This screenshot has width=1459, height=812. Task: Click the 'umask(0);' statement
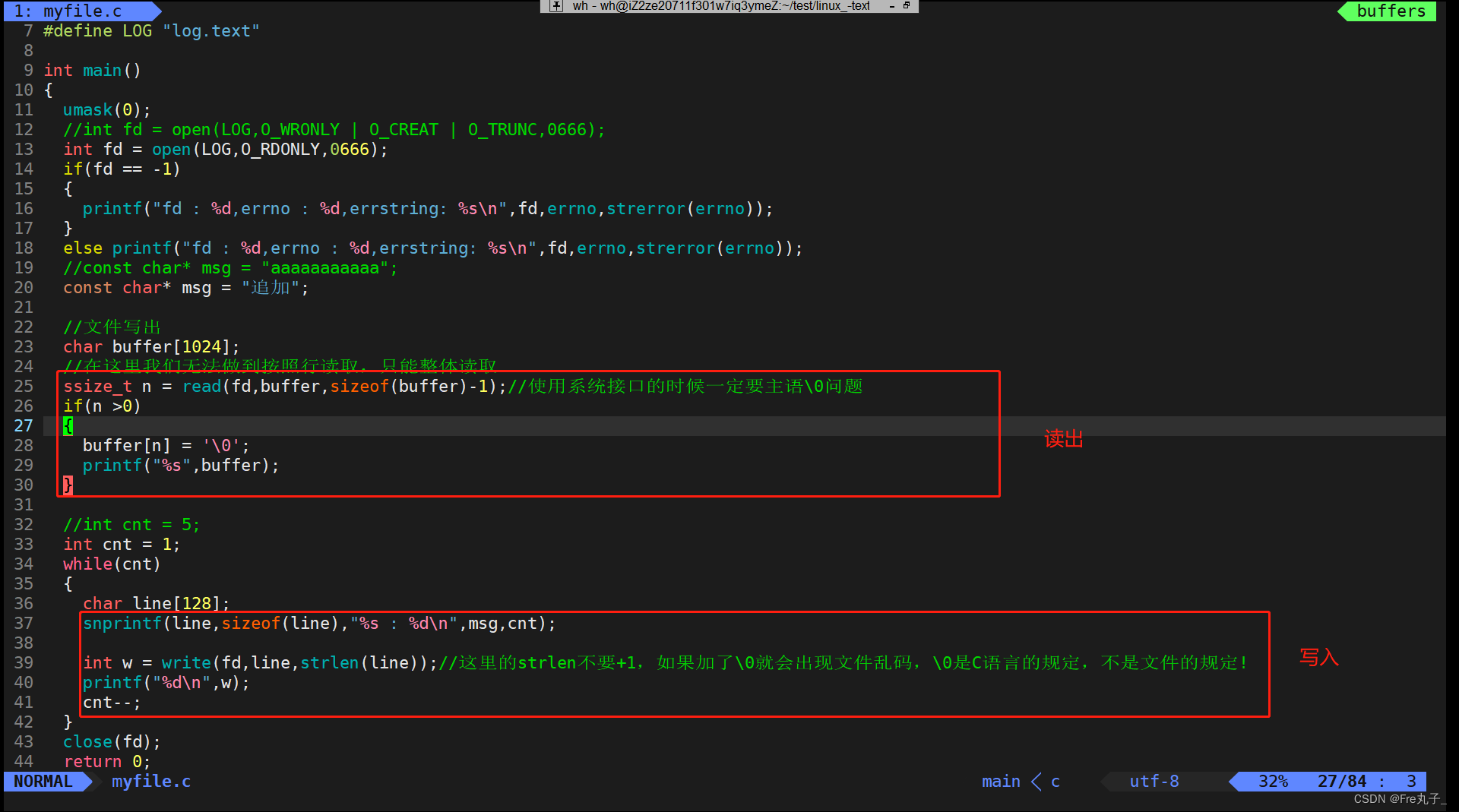(x=106, y=110)
